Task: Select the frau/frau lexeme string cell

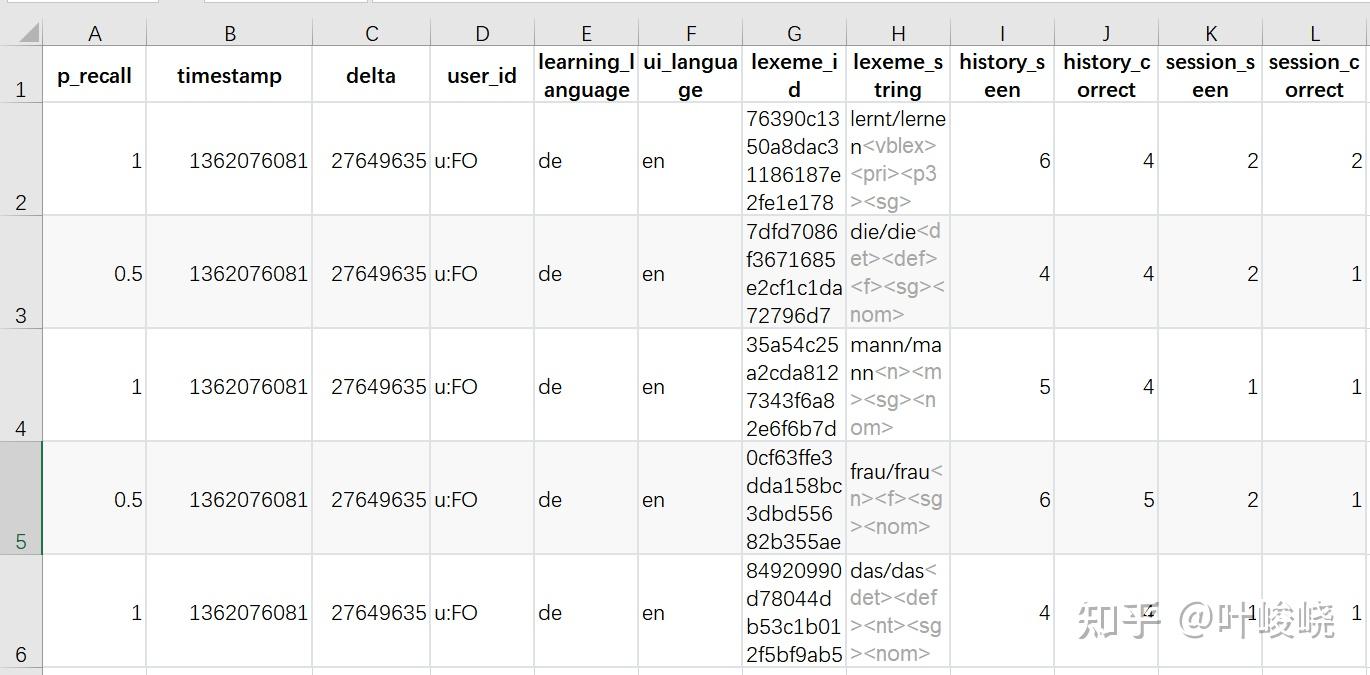Action: pyautogui.click(x=898, y=499)
